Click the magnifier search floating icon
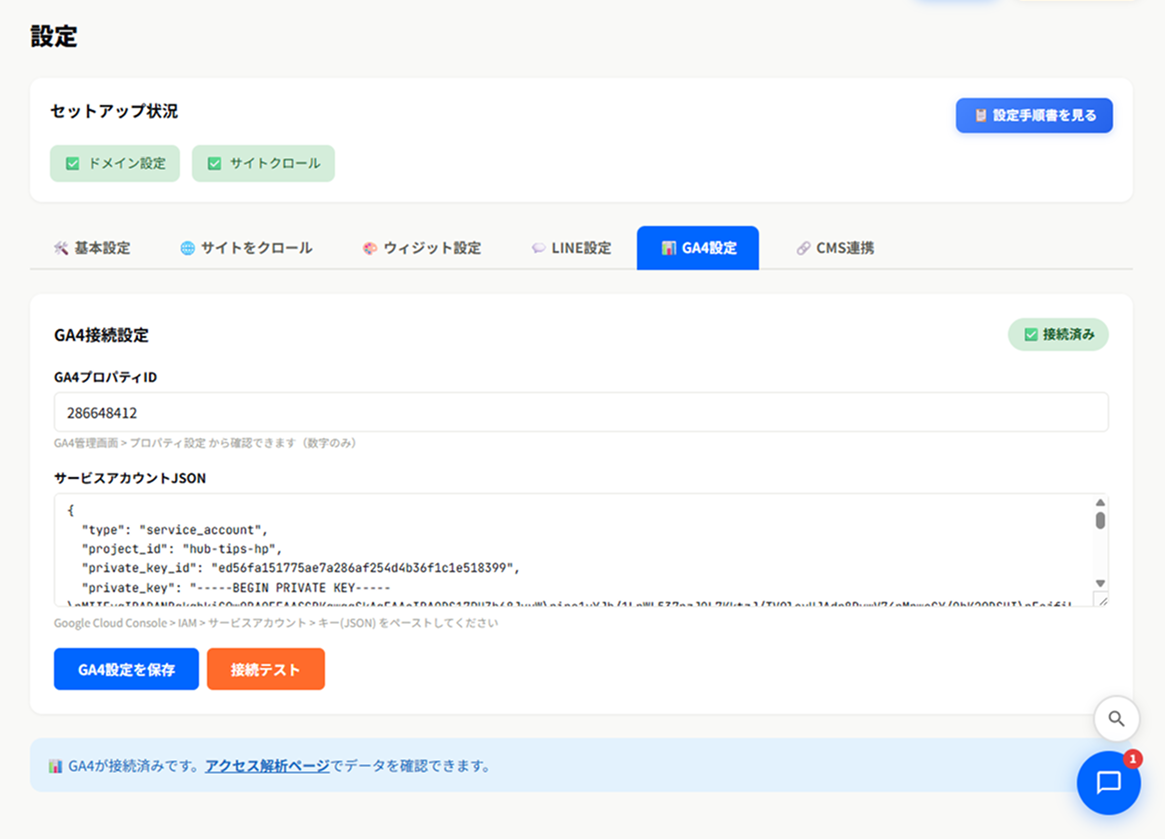The image size is (1165, 839). tap(1116, 719)
